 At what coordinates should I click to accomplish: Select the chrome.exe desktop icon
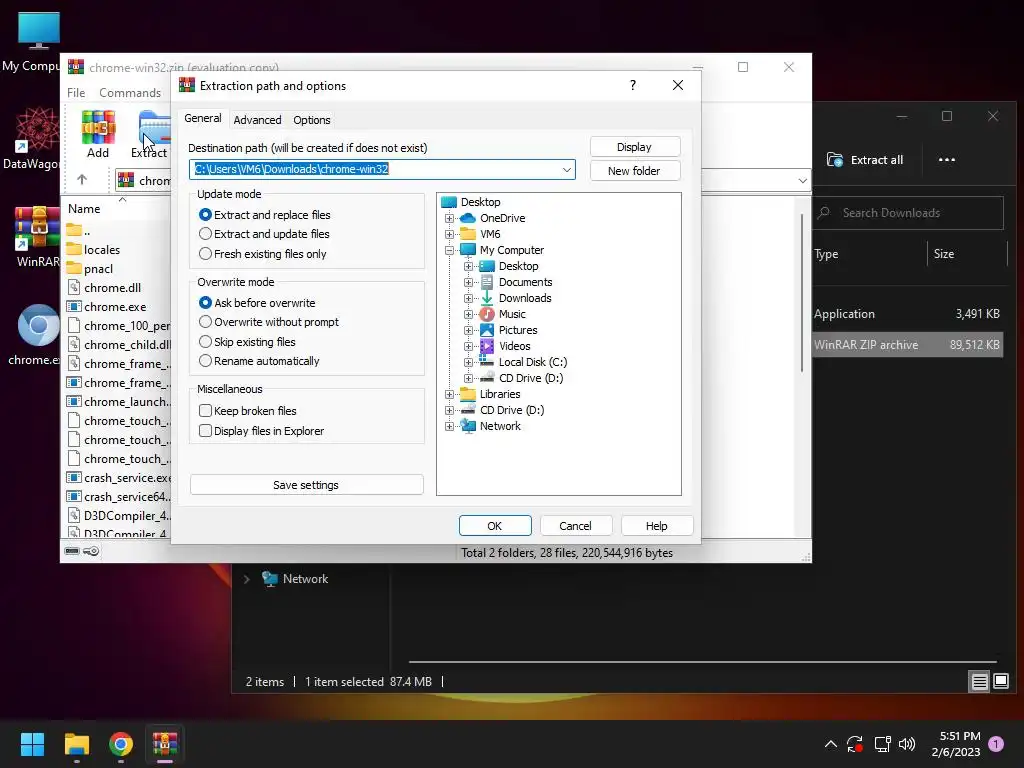coord(37,334)
